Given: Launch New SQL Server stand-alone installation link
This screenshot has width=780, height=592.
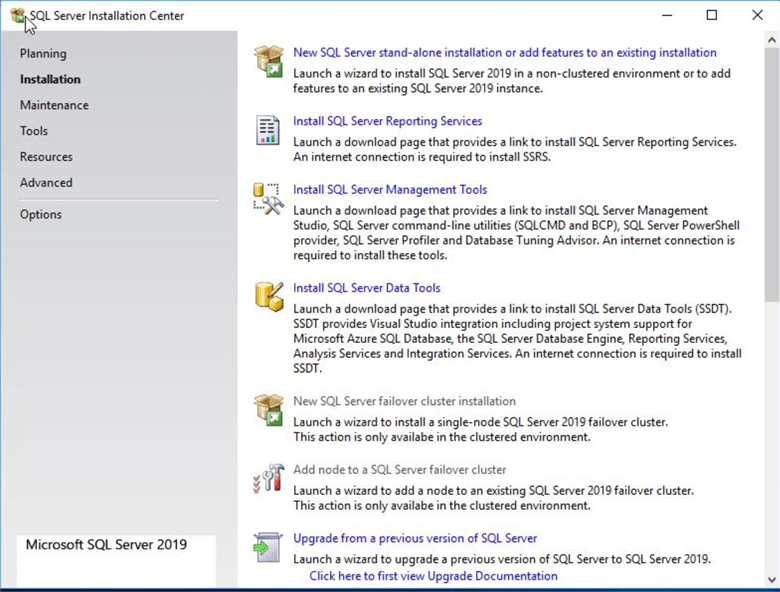Looking at the screenshot, I should [504, 52].
